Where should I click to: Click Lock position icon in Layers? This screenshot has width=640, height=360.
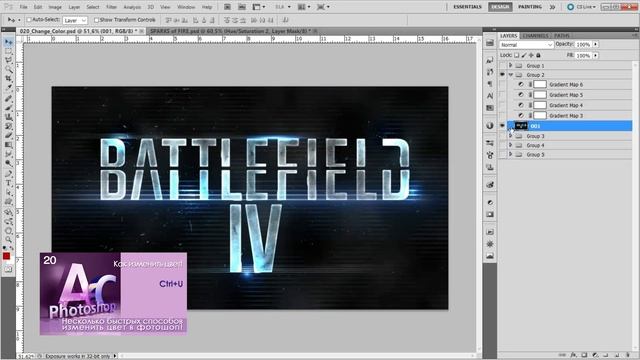[x=531, y=55]
